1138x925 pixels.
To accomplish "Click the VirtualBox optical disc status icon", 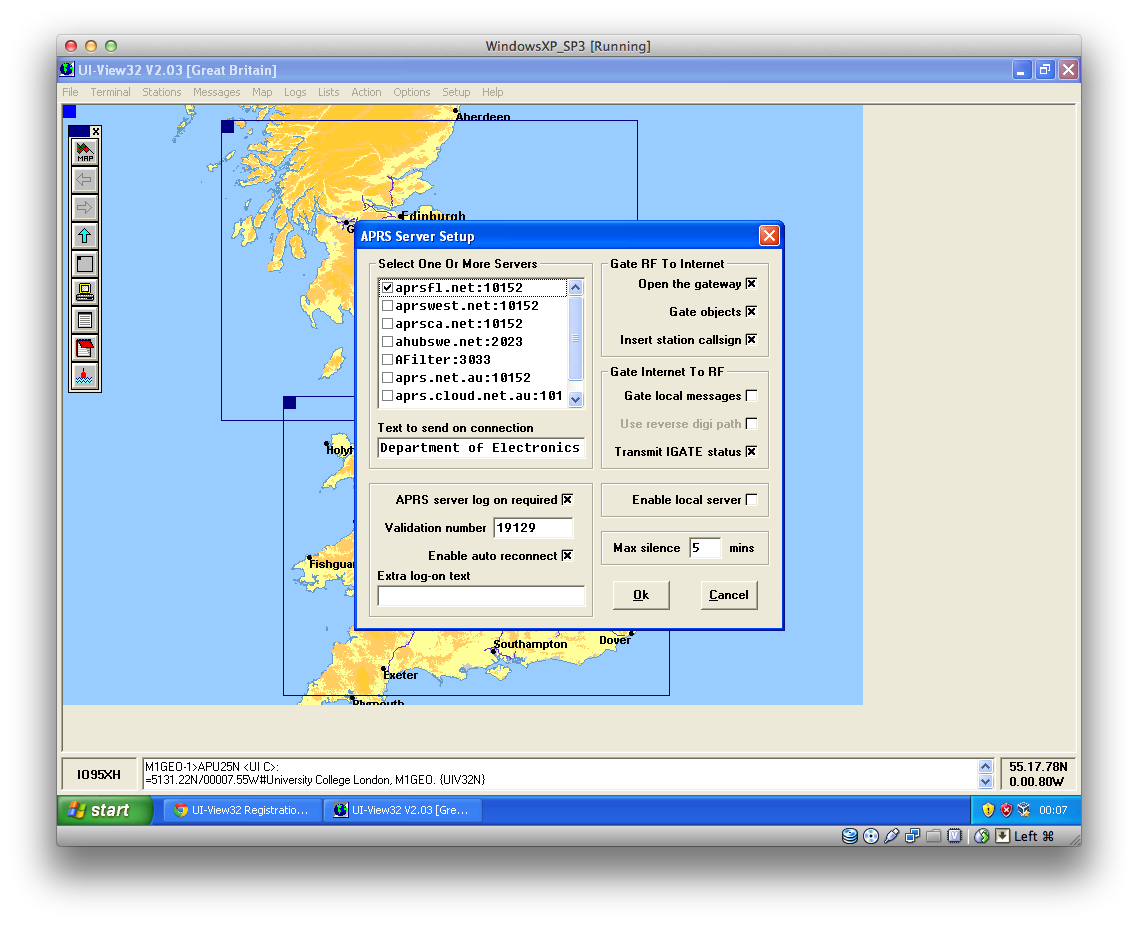I will [x=871, y=836].
